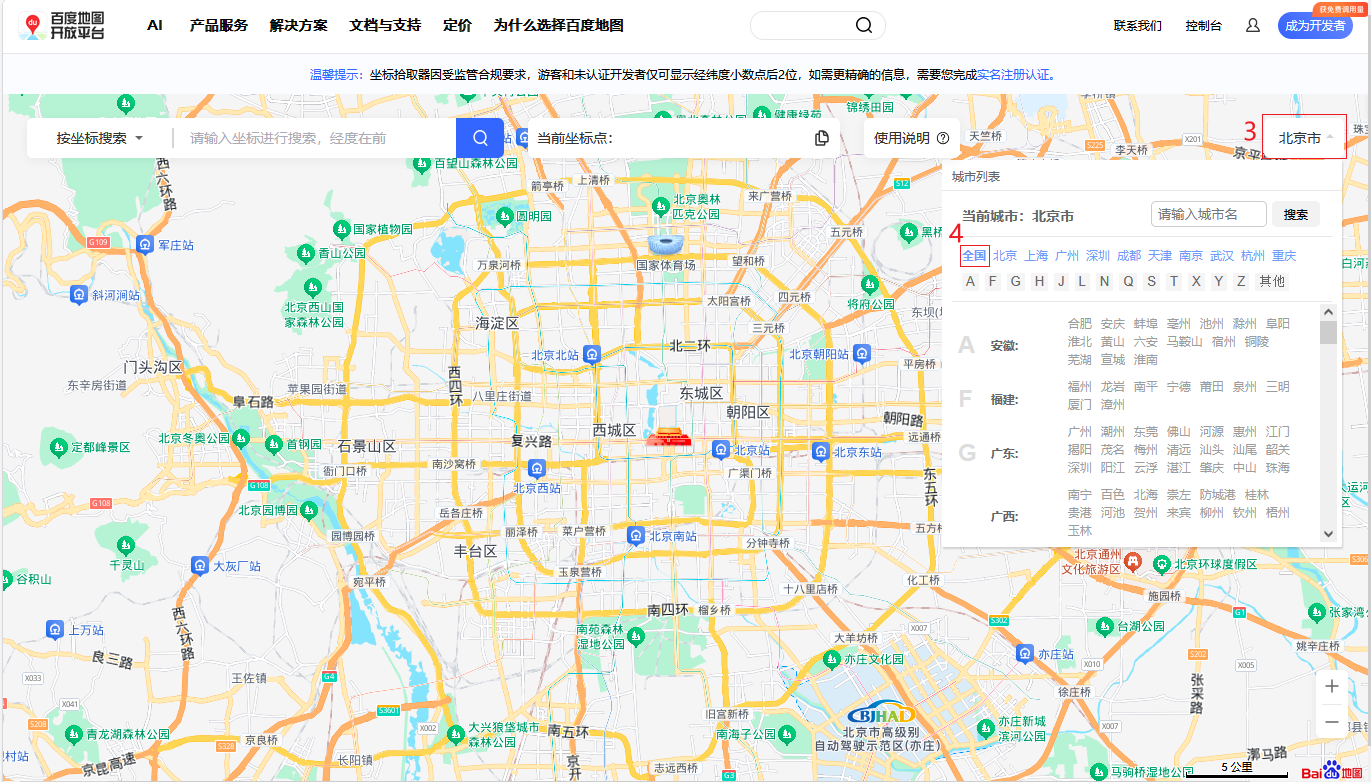The height and width of the screenshot is (782, 1371).
Task: Click the 亦庄站 station marker
Action: [1024, 653]
